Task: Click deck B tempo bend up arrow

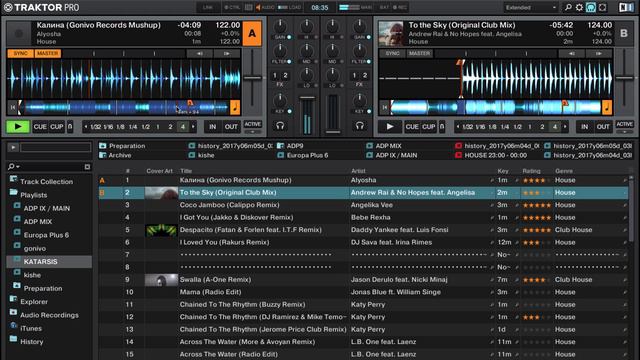Action: click(598, 53)
